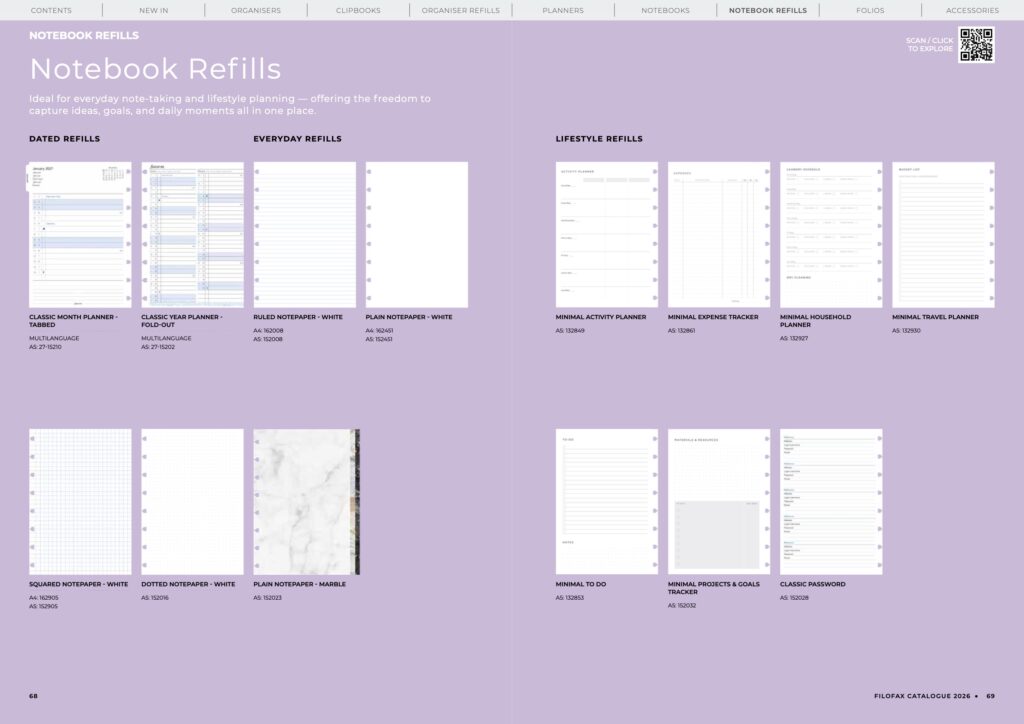Click the Minimal Travel Planner product title
The height and width of the screenshot is (724, 1024).
(x=935, y=317)
